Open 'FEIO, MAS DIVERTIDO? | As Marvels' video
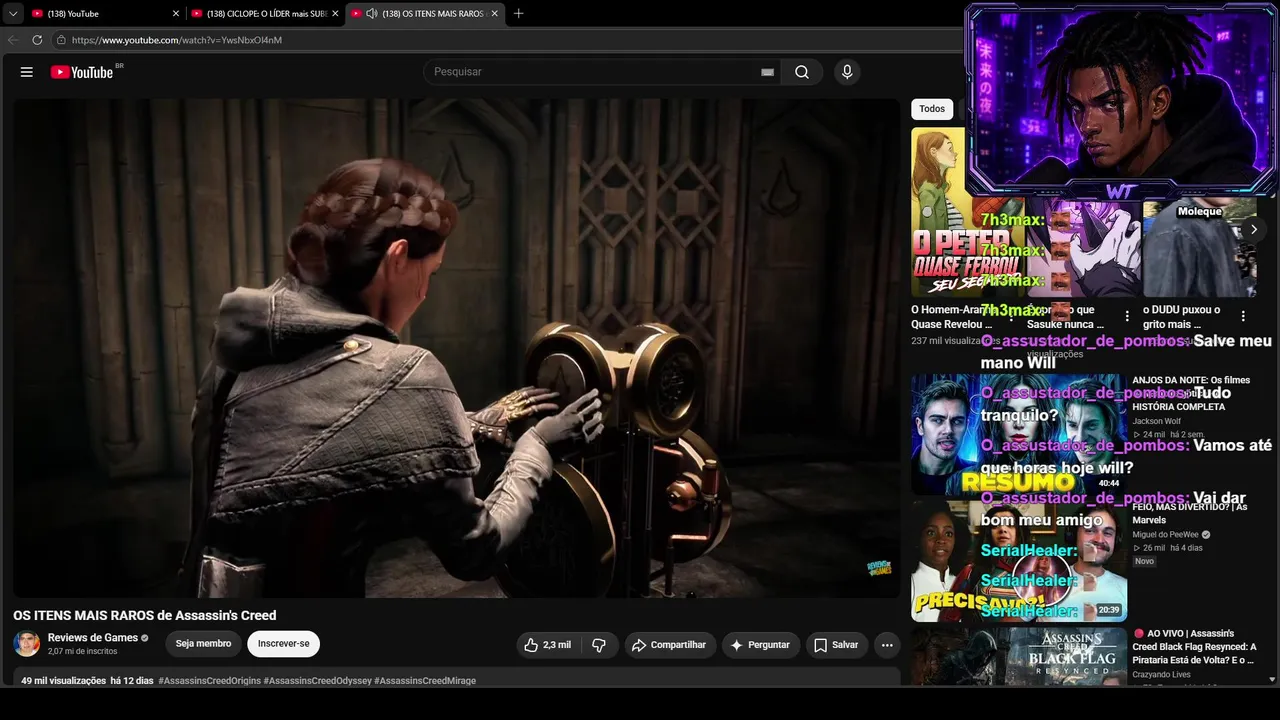This screenshot has width=1280, height=720. pyautogui.click(x=1190, y=513)
